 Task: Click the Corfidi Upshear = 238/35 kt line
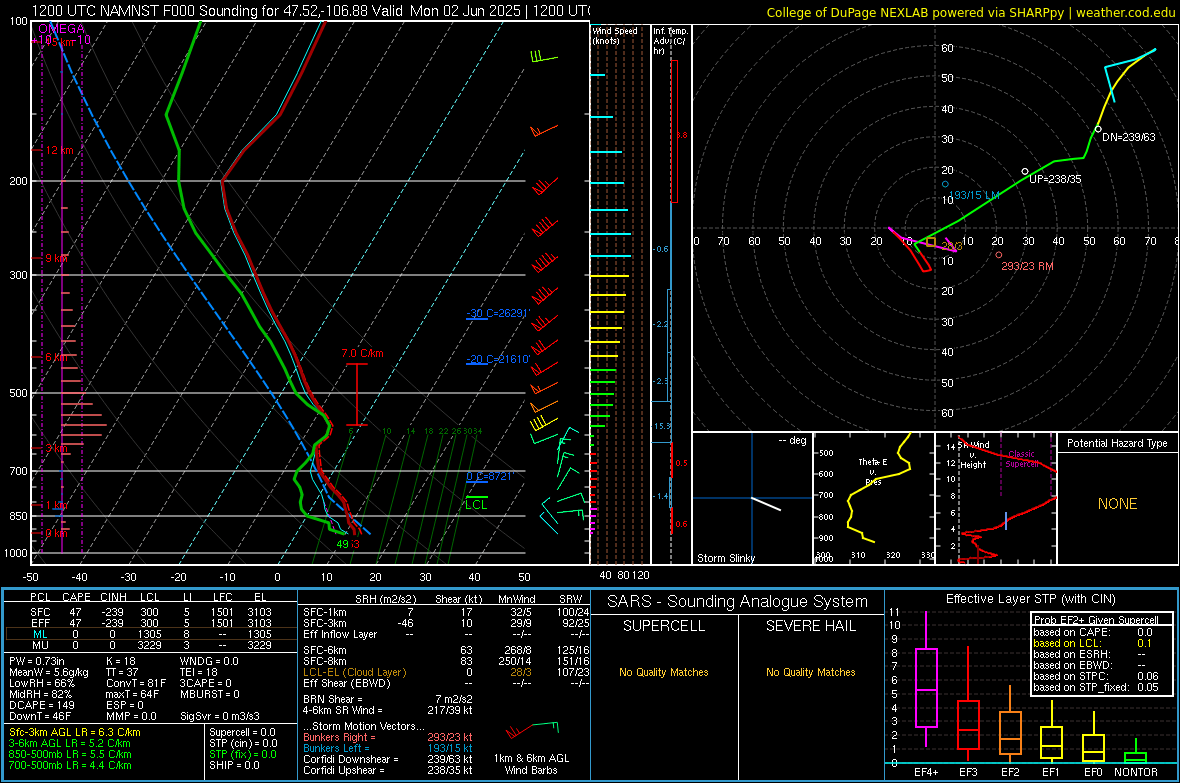pyautogui.click(x=388, y=770)
